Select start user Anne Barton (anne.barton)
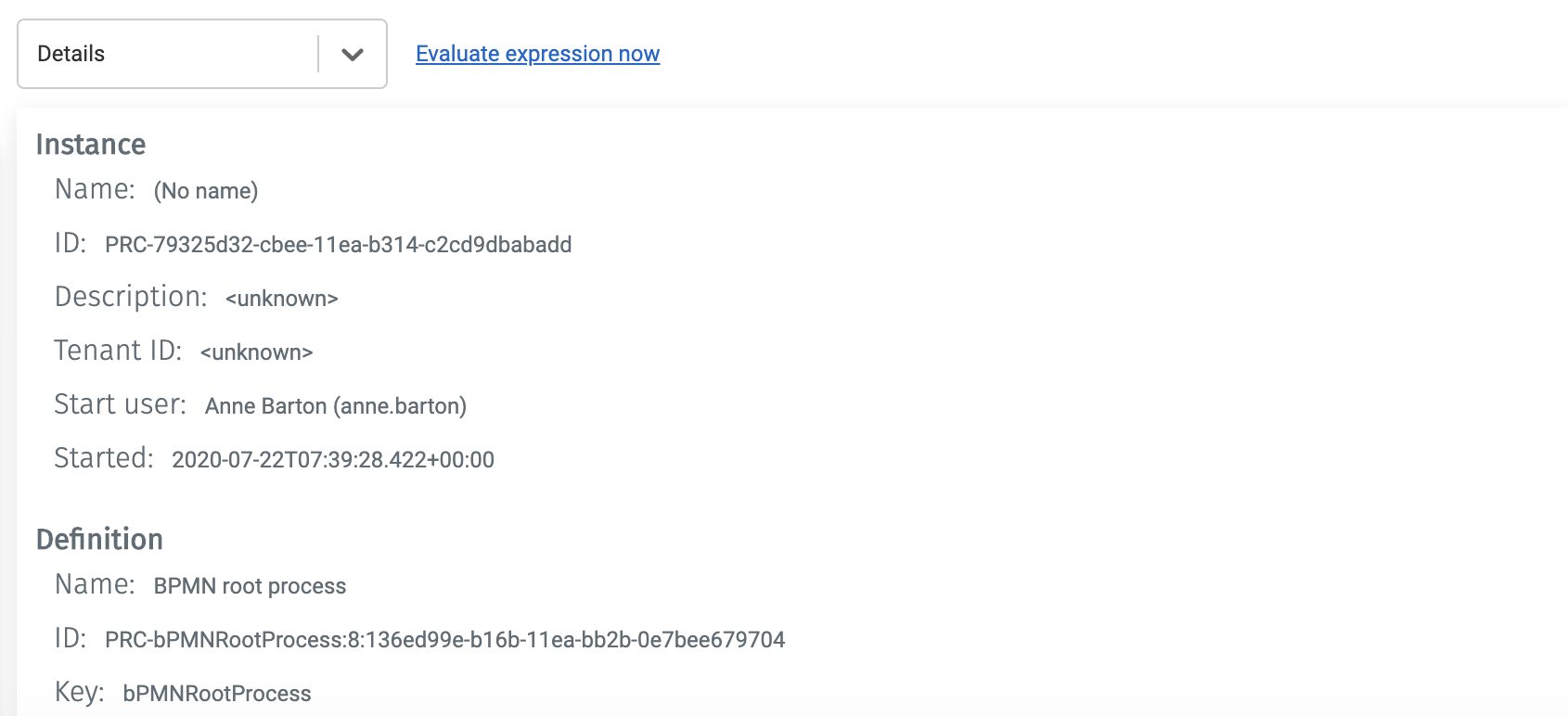 pyautogui.click(x=335, y=406)
